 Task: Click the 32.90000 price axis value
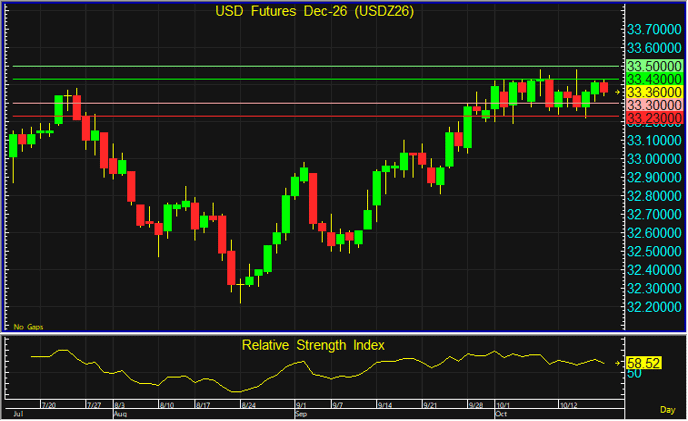tap(654, 177)
